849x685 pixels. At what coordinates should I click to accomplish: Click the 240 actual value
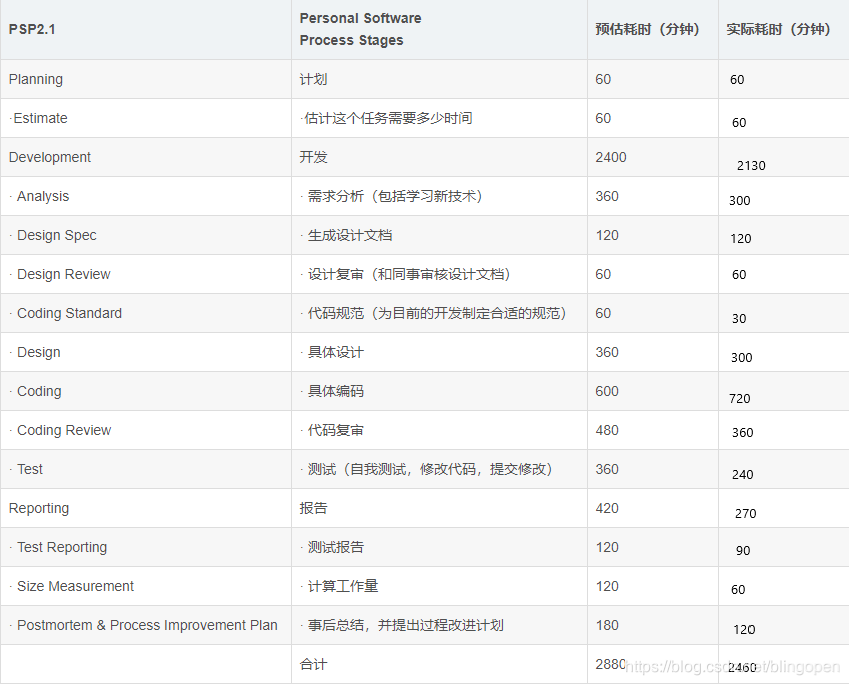coord(742,475)
